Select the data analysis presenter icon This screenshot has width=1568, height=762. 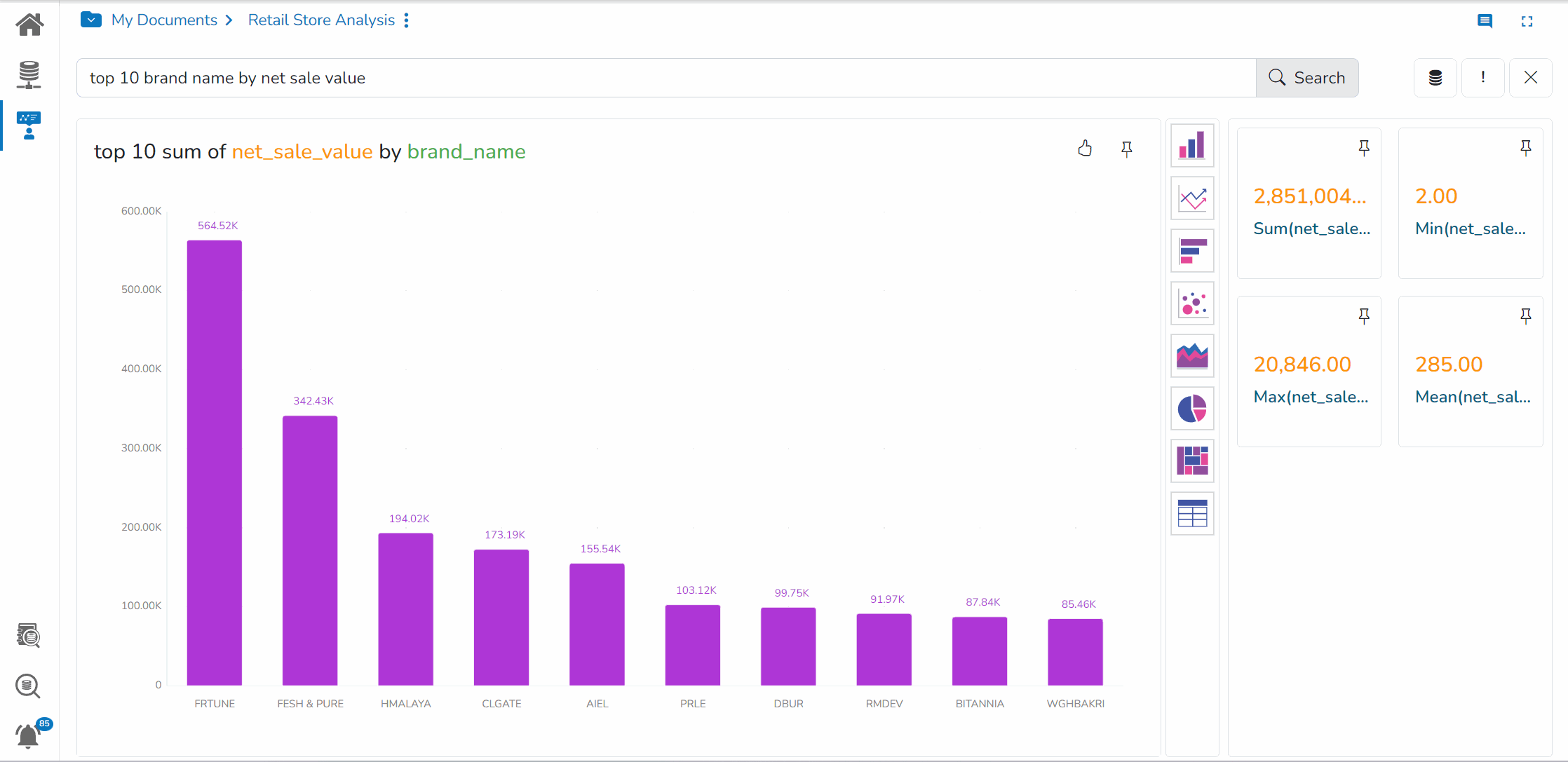click(x=29, y=125)
